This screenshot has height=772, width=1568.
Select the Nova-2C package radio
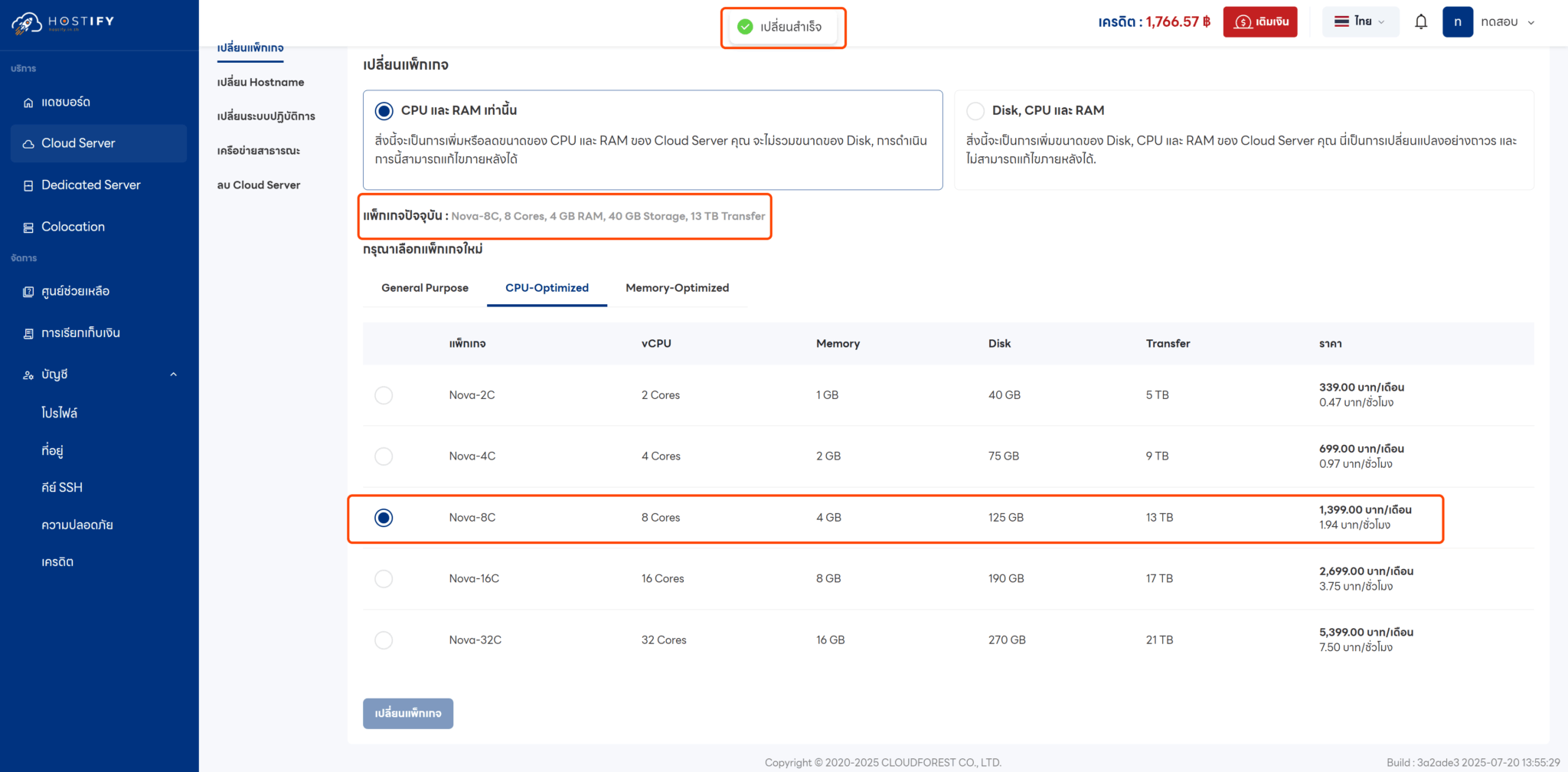pos(384,395)
